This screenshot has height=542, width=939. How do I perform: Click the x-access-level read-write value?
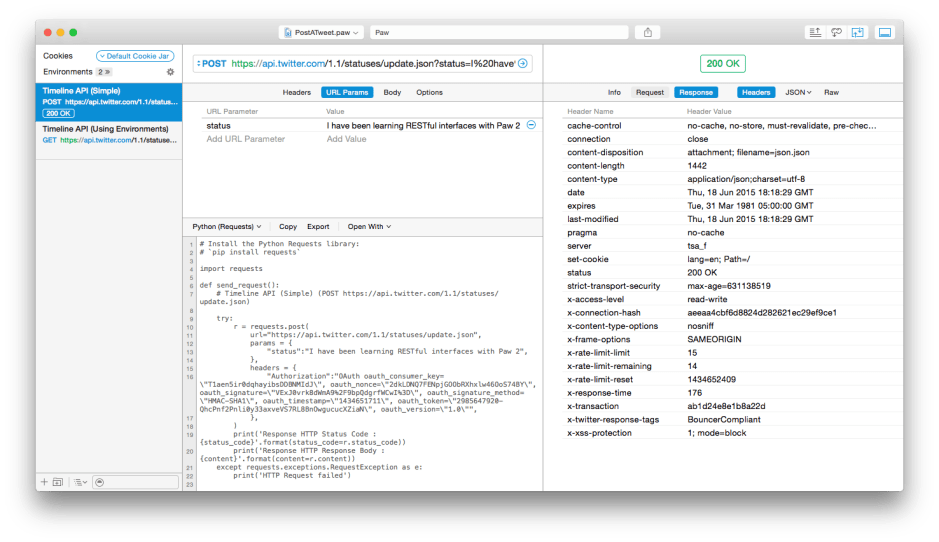(x=707, y=299)
